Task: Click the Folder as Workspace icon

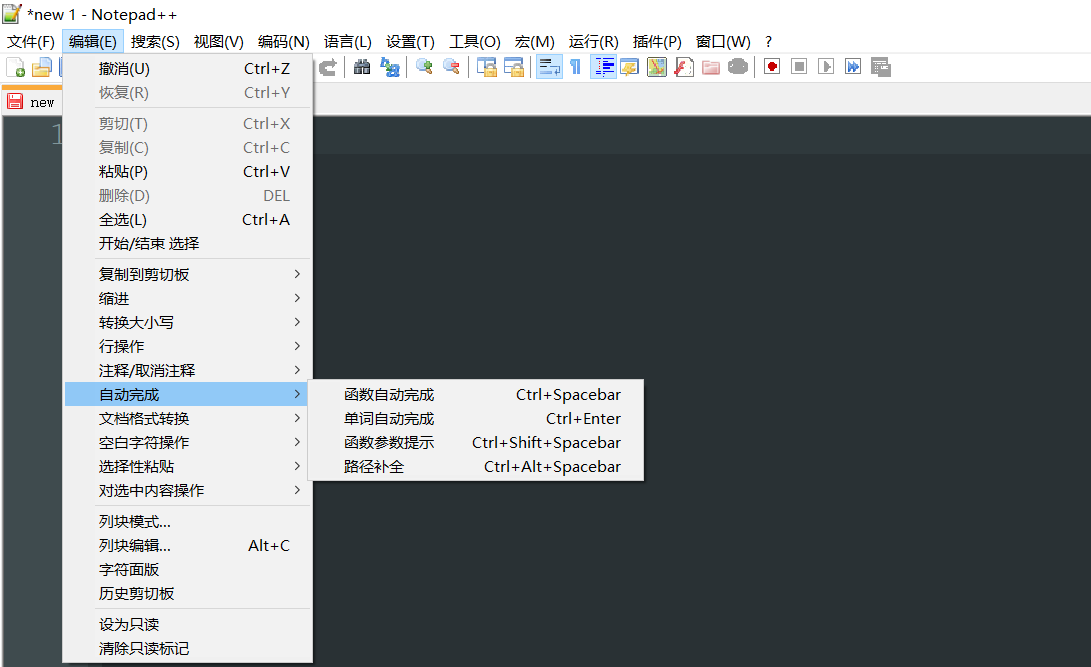Action: tap(710, 67)
